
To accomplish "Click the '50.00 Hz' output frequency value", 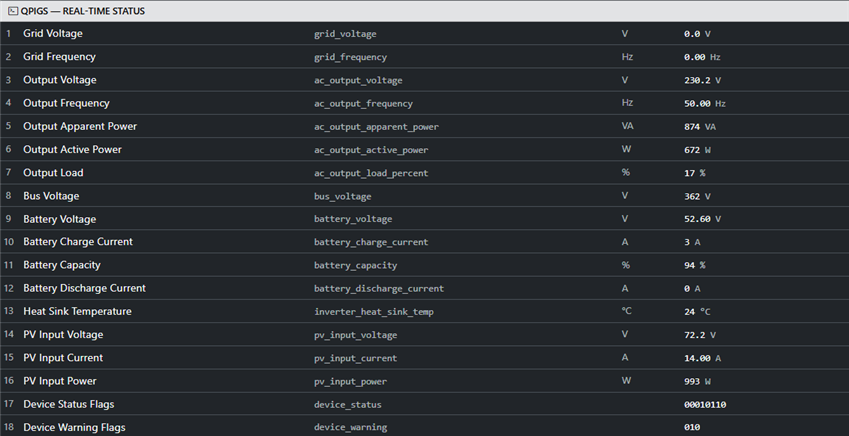I will click(x=704, y=103).
